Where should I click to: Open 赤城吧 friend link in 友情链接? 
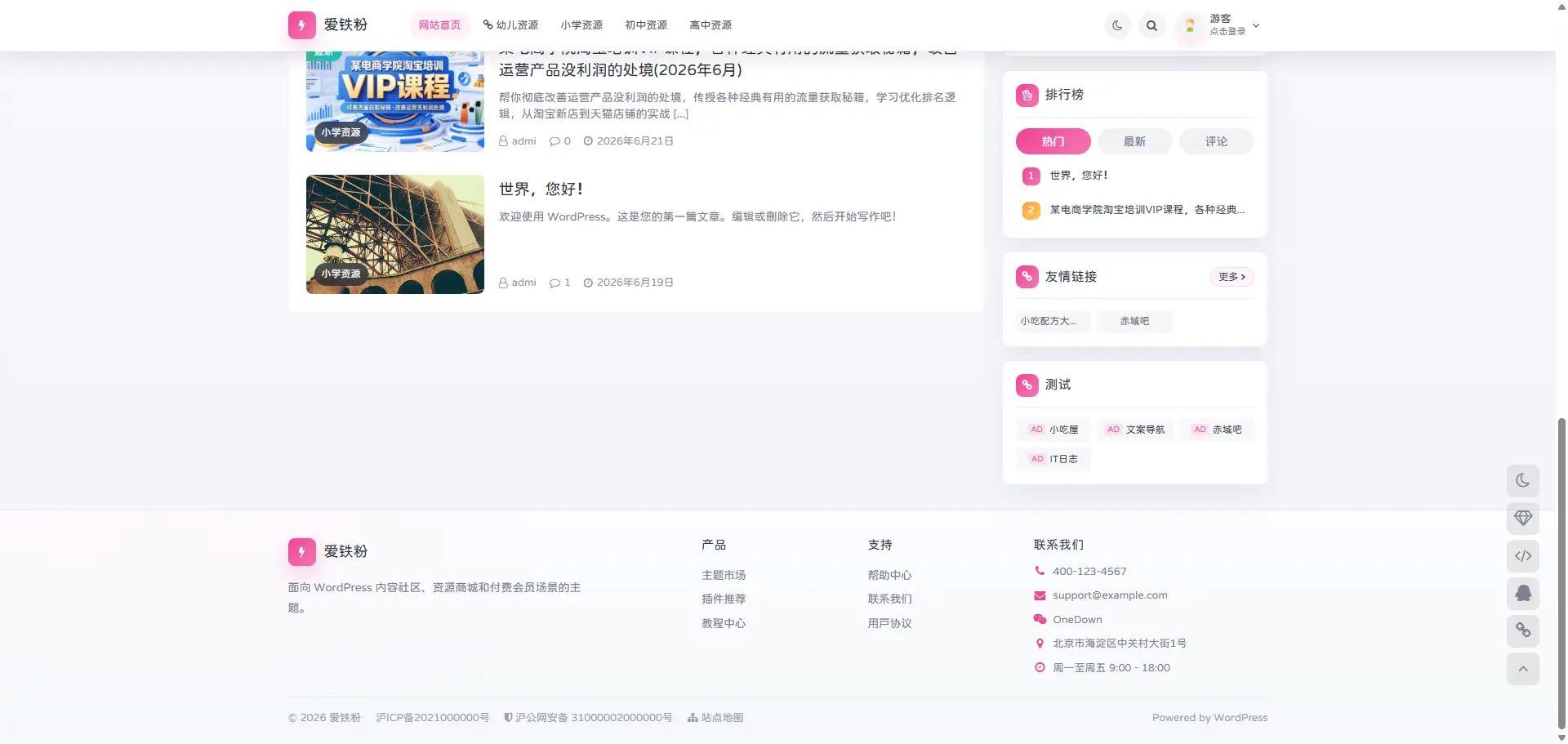click(x=1134, y=321)
